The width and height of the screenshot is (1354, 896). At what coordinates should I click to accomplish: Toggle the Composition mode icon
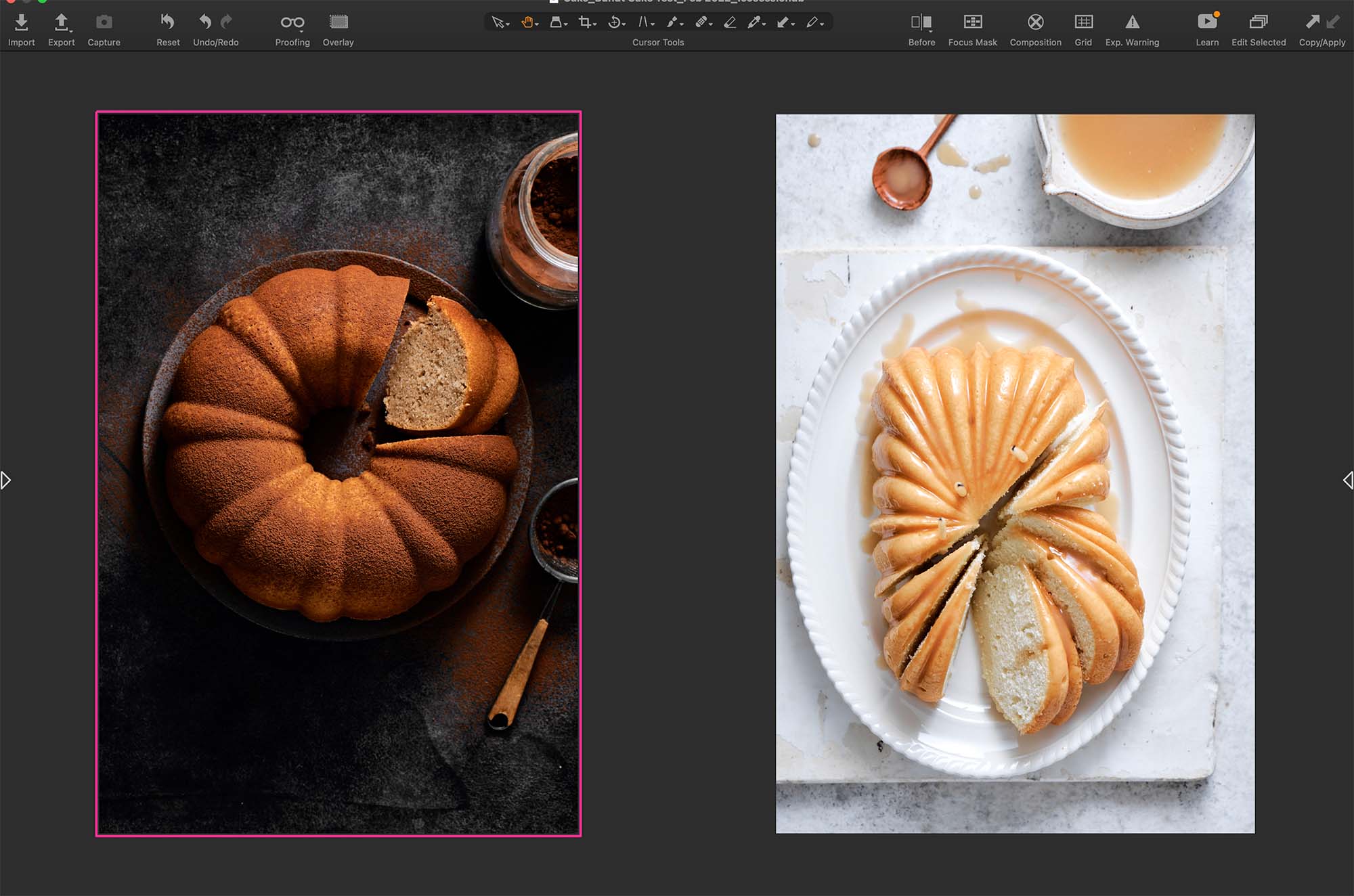pyautogui.click(x=1036, y=22)
